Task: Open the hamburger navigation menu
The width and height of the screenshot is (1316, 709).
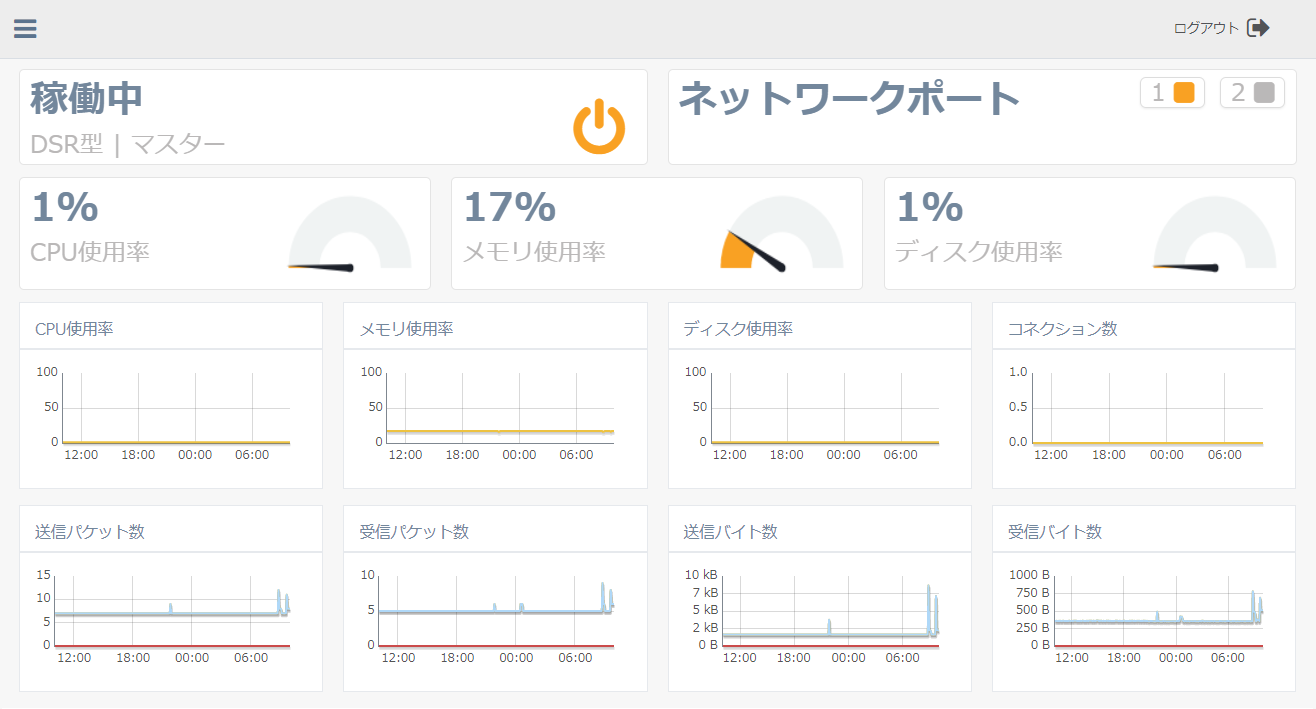Action: pyautogui.click(x=24, y=28)
